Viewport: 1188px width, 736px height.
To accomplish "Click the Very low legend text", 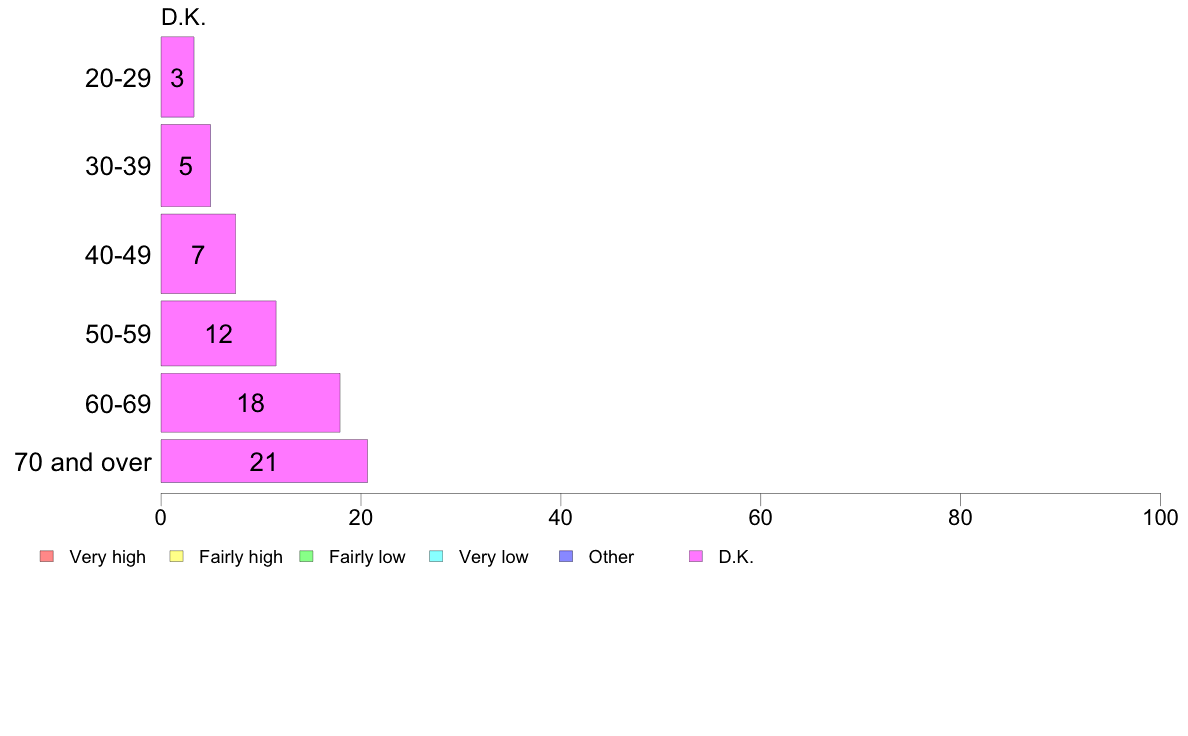I will click(x=493, y=557).
